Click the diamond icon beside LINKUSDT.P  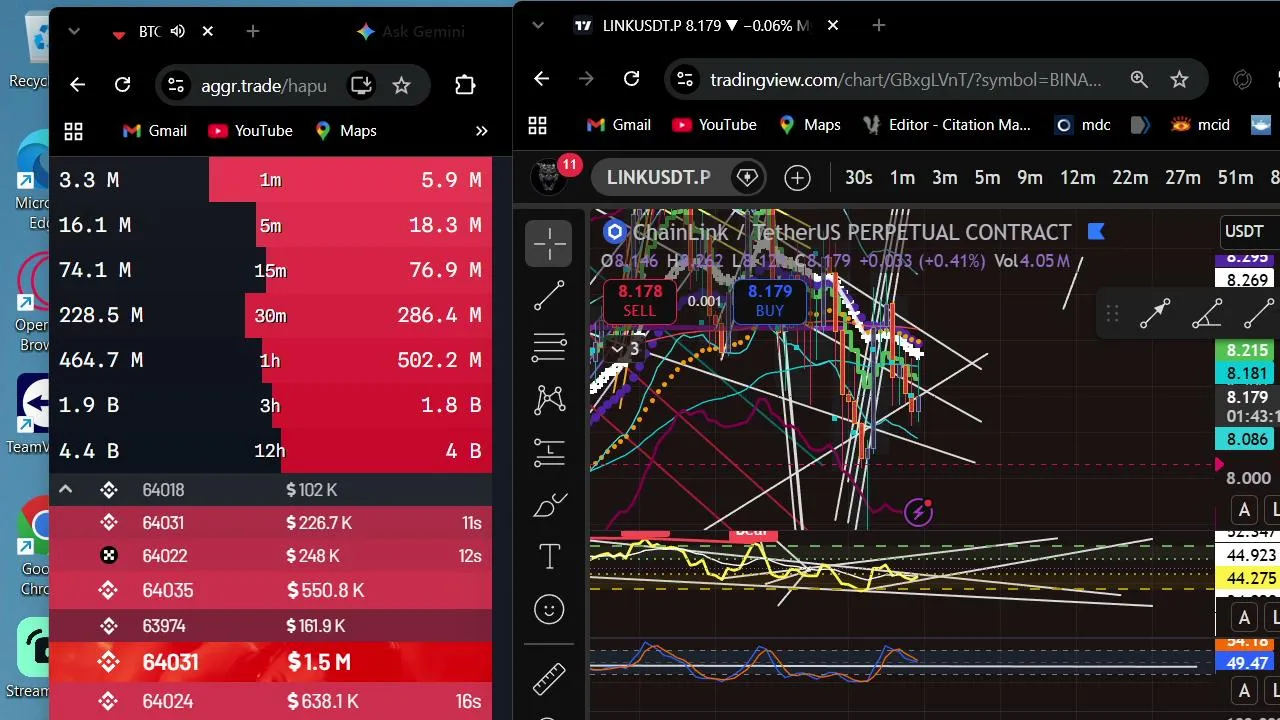pyautogui.click(x=747, y=178)
